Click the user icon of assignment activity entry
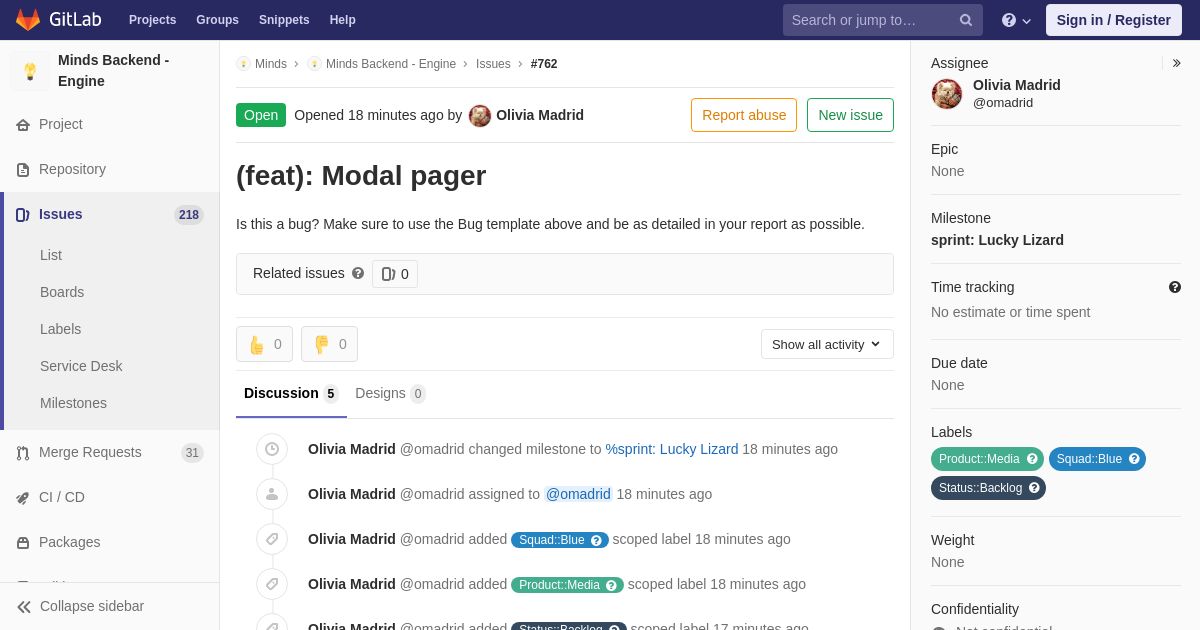The image size is (1200, 630). [x=272, y=494]
